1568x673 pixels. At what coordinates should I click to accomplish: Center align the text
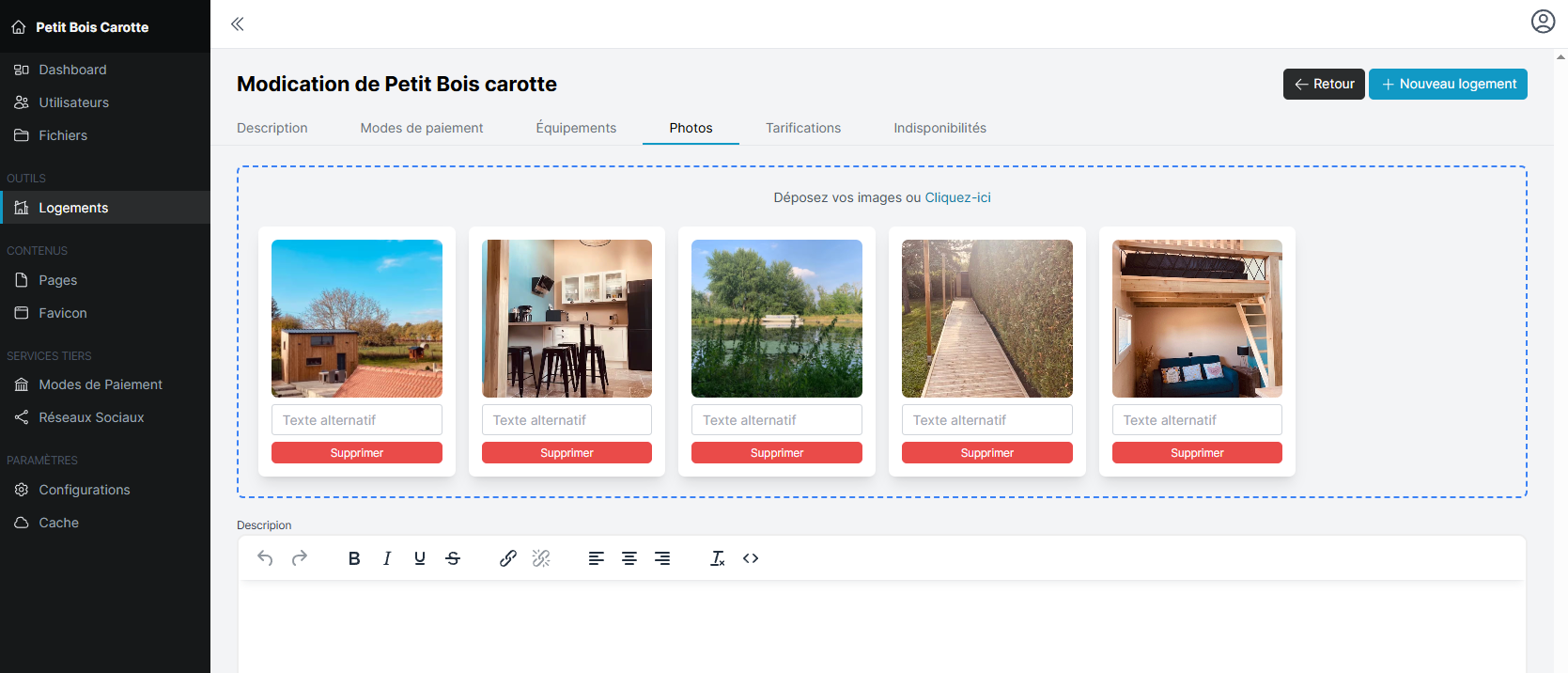coord(629,558)
